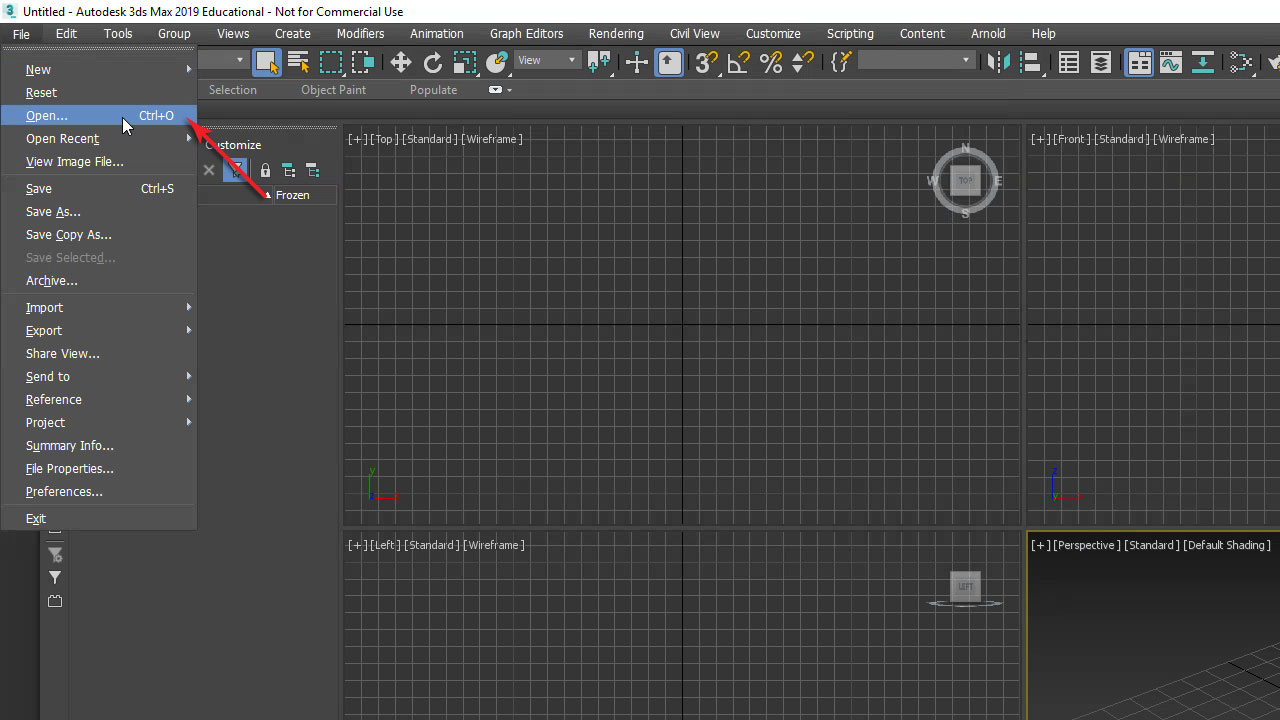Select the Move tool in toolbar
The width and height of the screenshot is (1280, 720).
click(x=401, y=63)
